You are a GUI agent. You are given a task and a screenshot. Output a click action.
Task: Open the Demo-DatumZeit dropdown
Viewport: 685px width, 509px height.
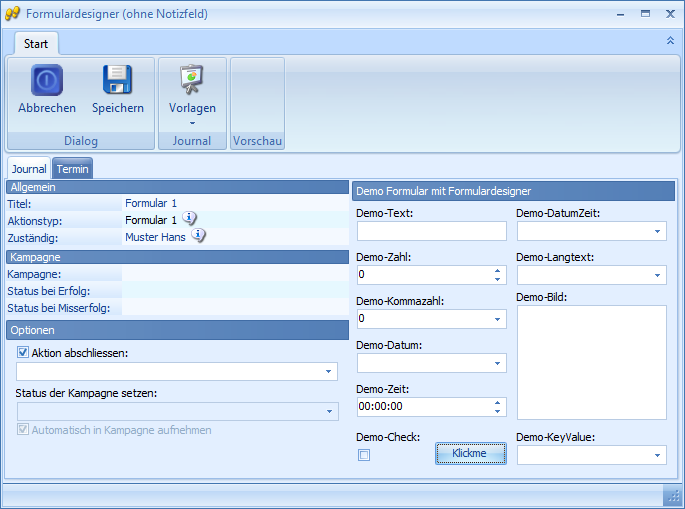[657, 231]
